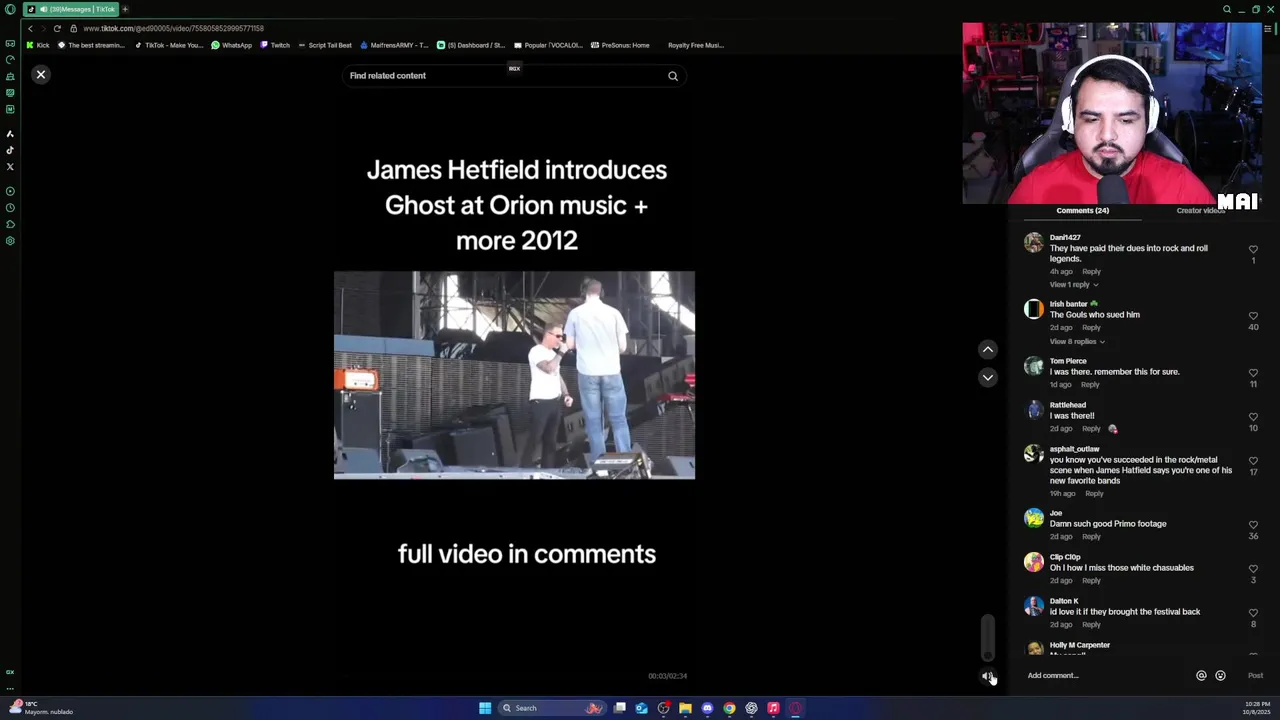
Task: Like Dalton K's comment with the heart
Action: click(1253, 613)
